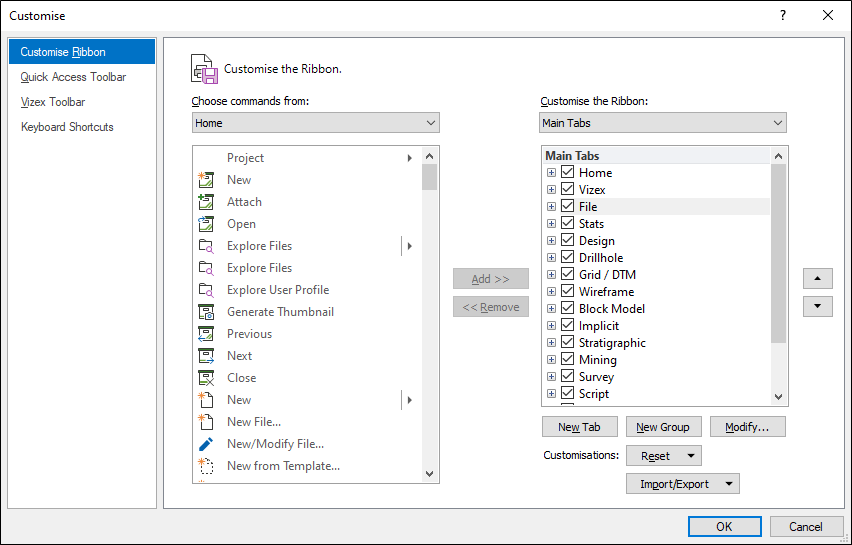Switch to Quick Access Toolbar page
The image size is (852, 545).
[73, 77]
